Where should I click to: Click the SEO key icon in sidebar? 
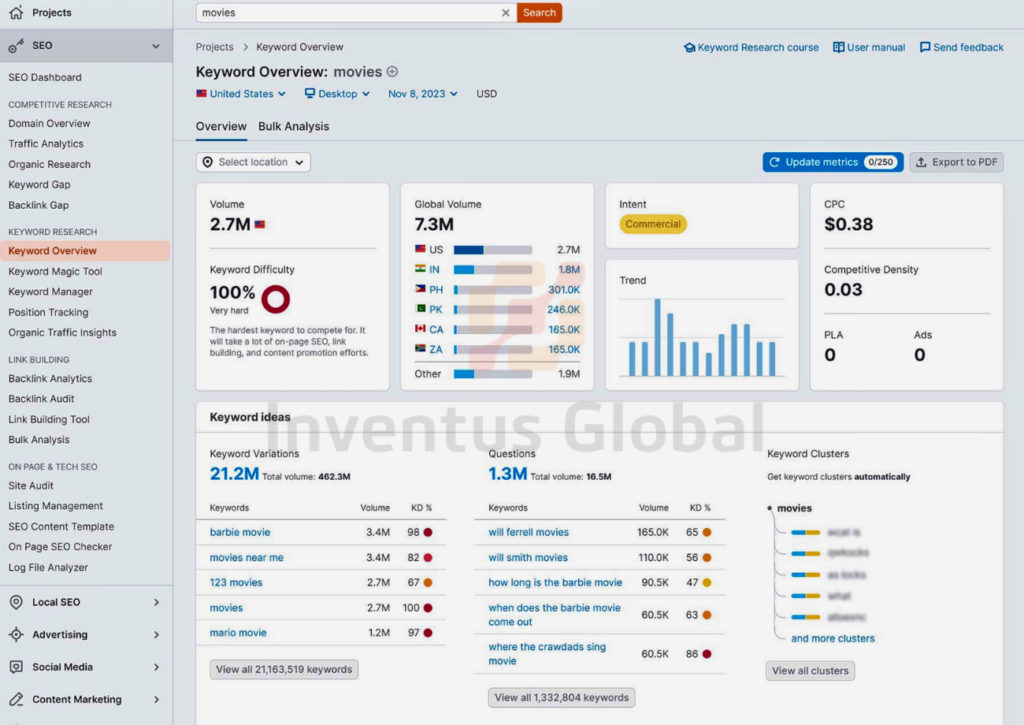[16, 46]
